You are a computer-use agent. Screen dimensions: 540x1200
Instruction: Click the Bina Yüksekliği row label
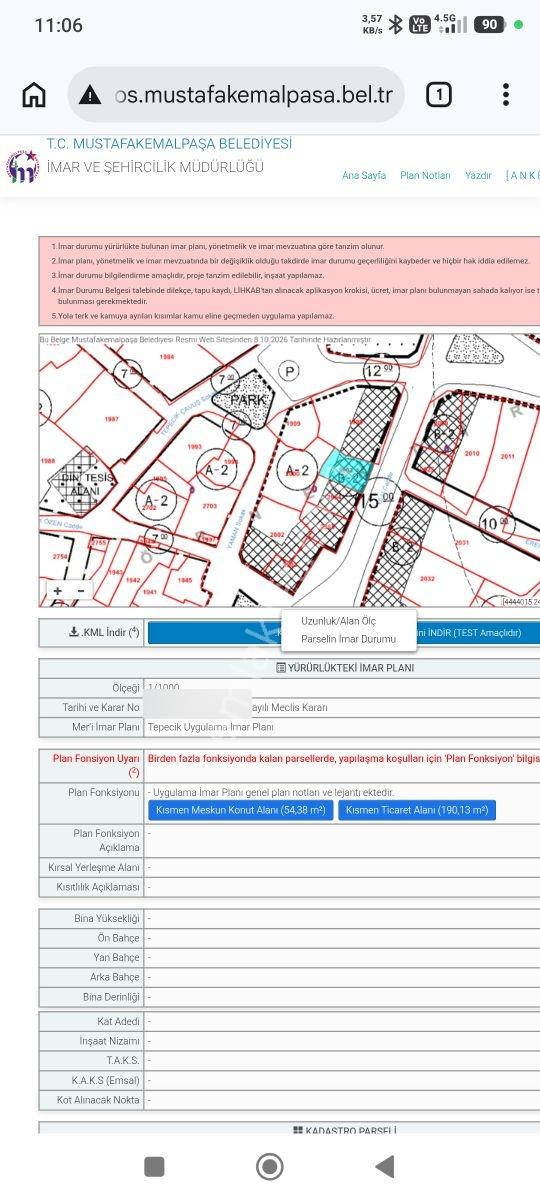(x=107, y=918)
